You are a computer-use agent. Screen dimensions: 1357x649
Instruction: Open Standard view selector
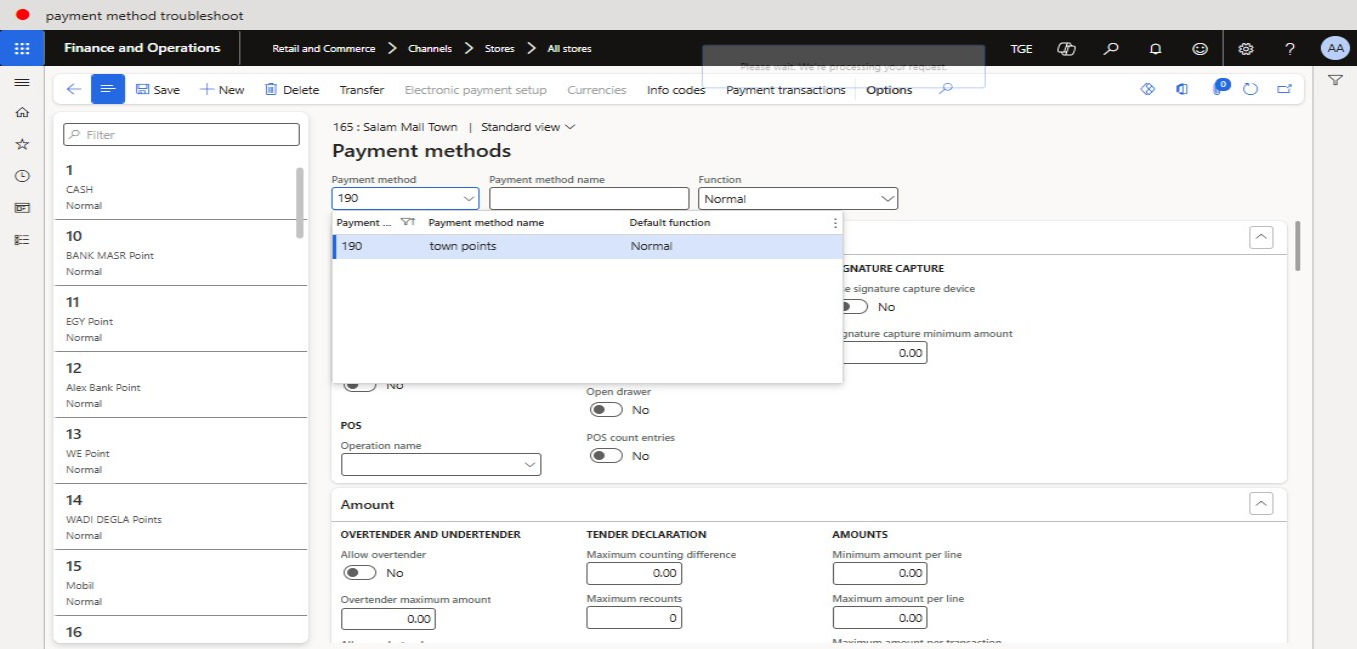pyautogui.click(x=528, y=127)
